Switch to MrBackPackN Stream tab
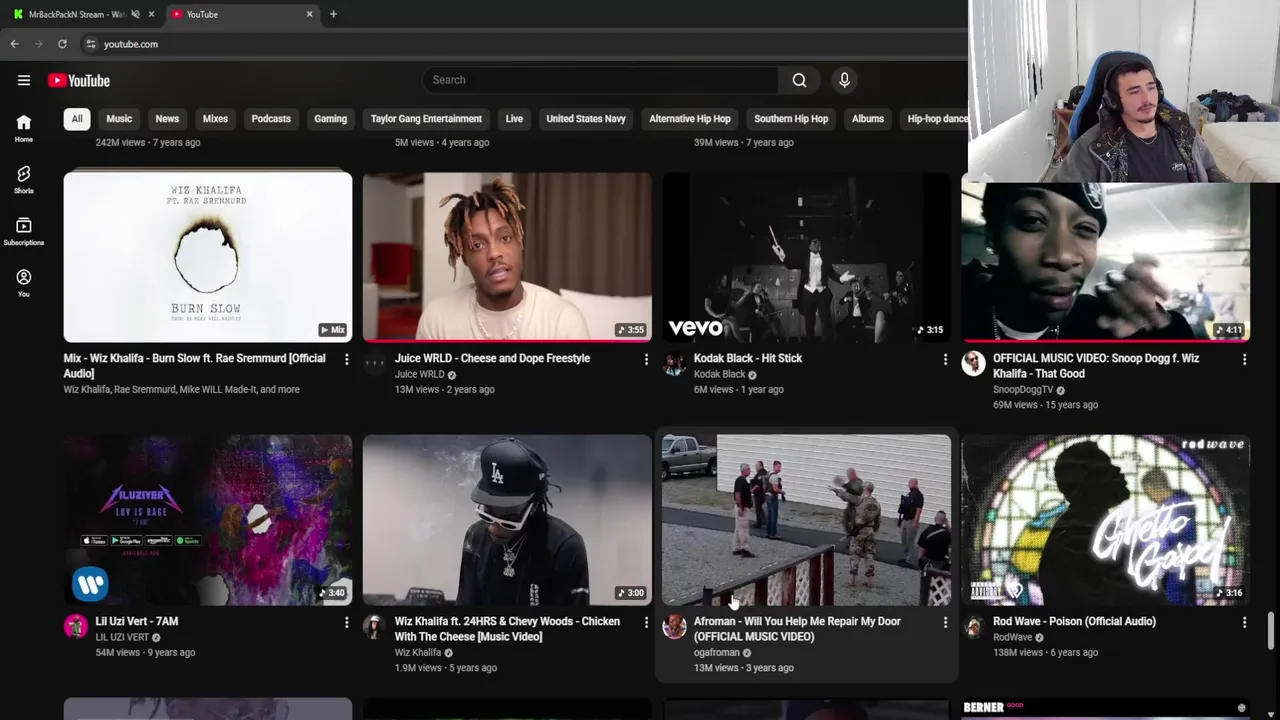Screen dimensions: 1280x720 [x=78, y=14]
